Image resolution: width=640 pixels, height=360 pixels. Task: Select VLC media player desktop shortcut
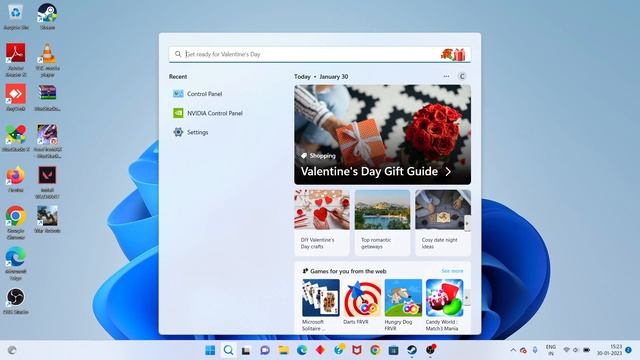tap(47, 60)
